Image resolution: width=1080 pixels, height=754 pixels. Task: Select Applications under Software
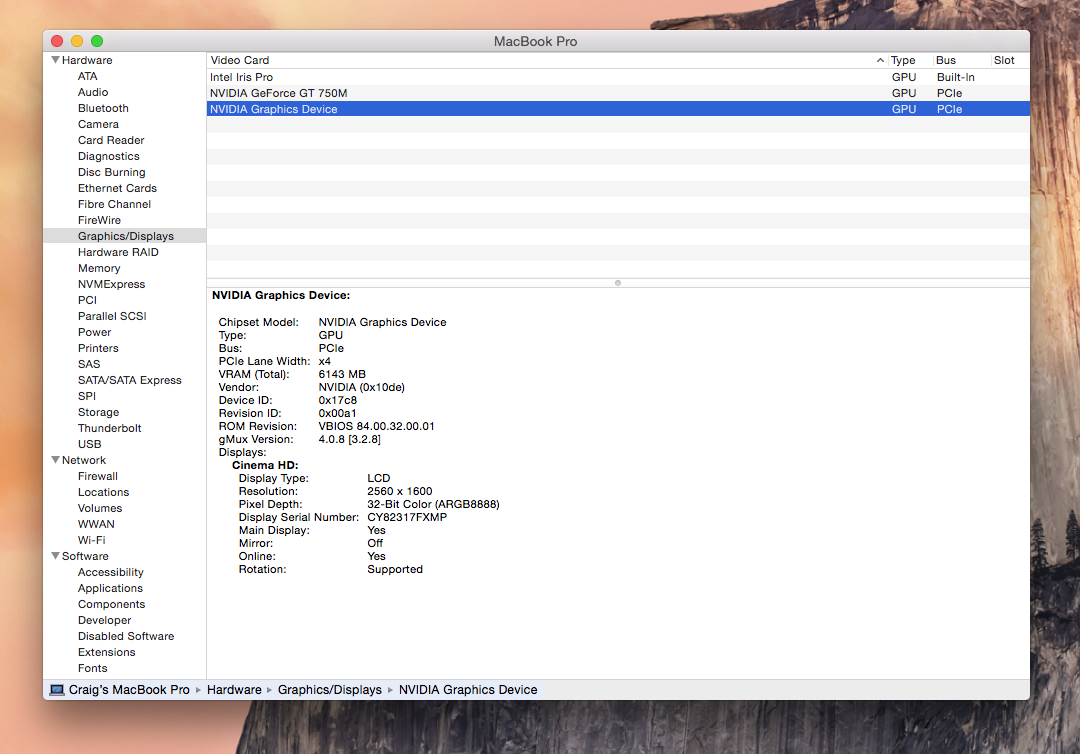point(110,588)
